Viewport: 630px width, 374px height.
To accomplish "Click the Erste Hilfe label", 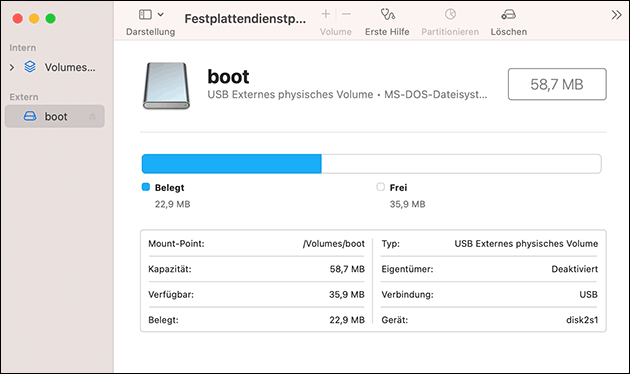I will tap(387, 32).
